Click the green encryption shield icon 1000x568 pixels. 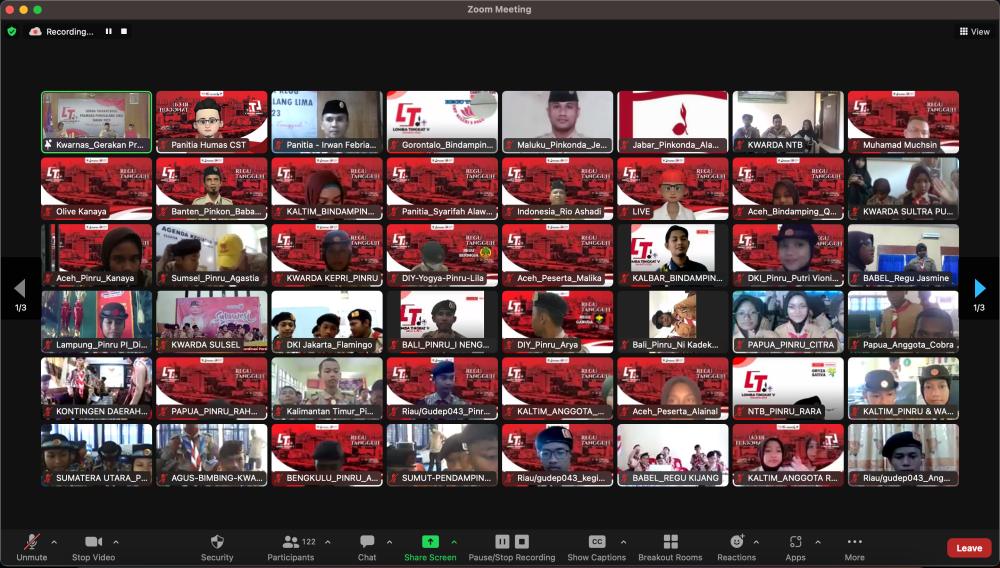(x=12, y=31)
